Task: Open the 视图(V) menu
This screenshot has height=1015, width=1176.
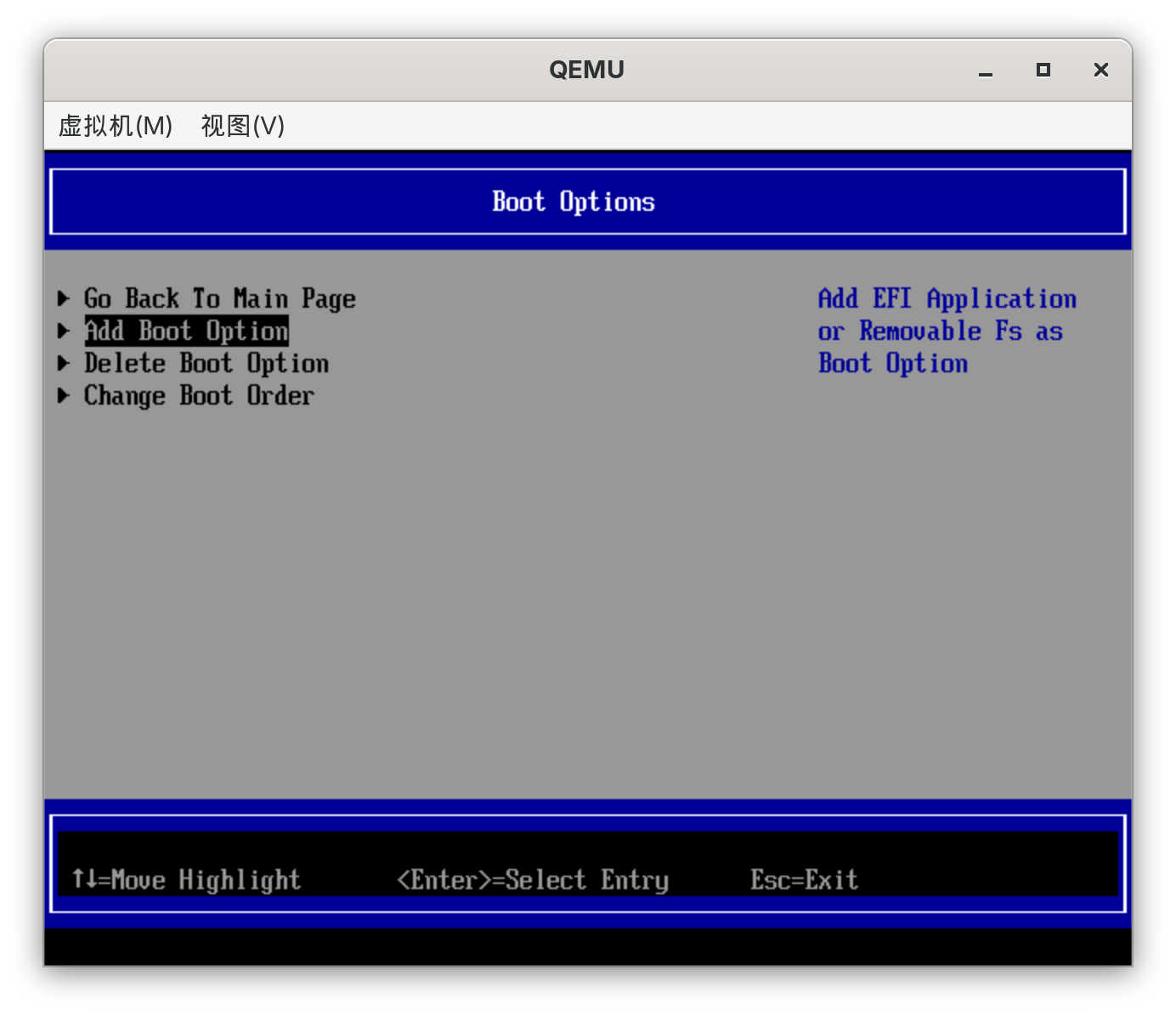Action: pyautogui.click(x=242, y=126)
